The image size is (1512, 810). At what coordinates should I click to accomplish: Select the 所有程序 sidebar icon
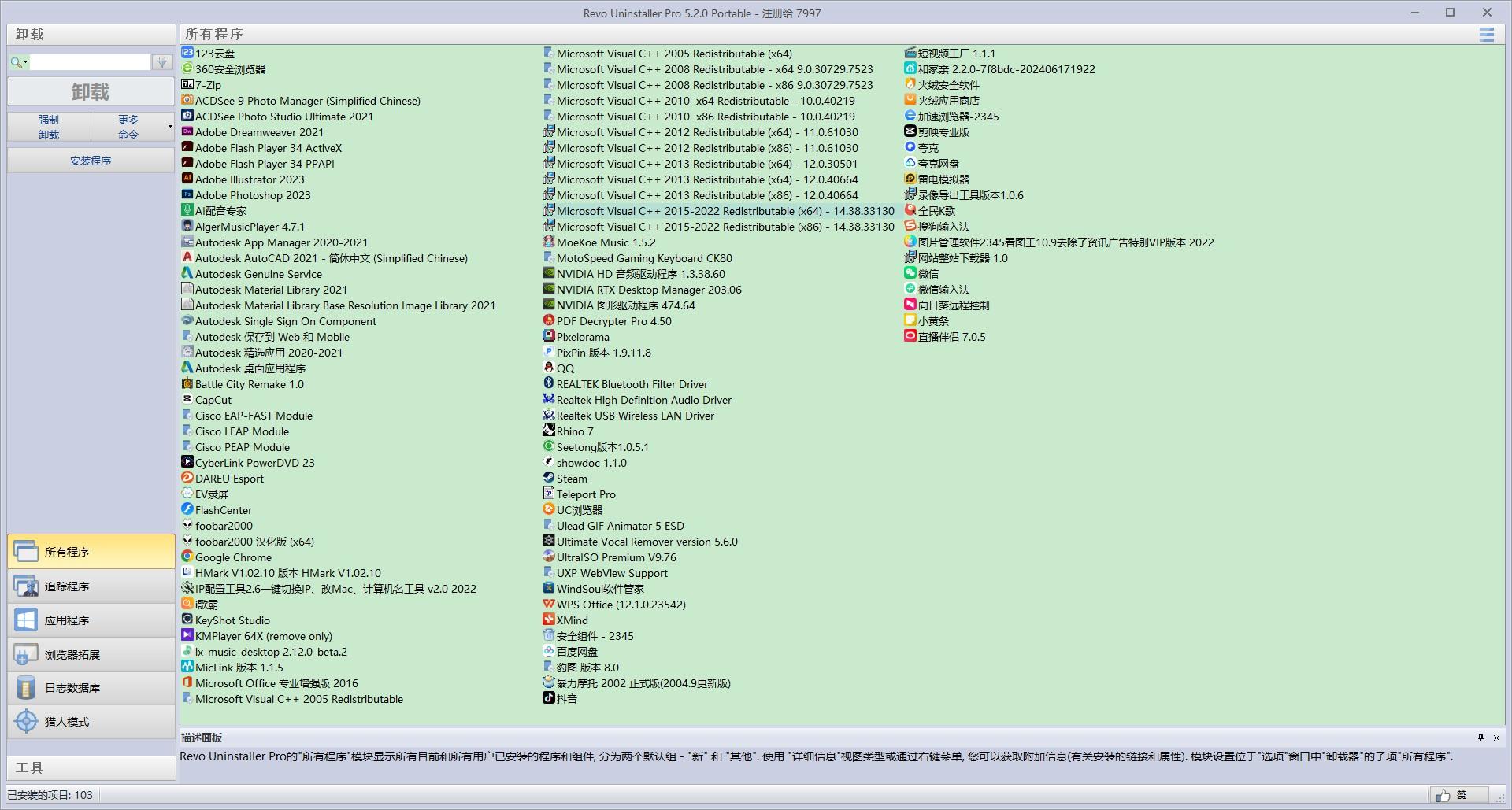pos(25,551)
